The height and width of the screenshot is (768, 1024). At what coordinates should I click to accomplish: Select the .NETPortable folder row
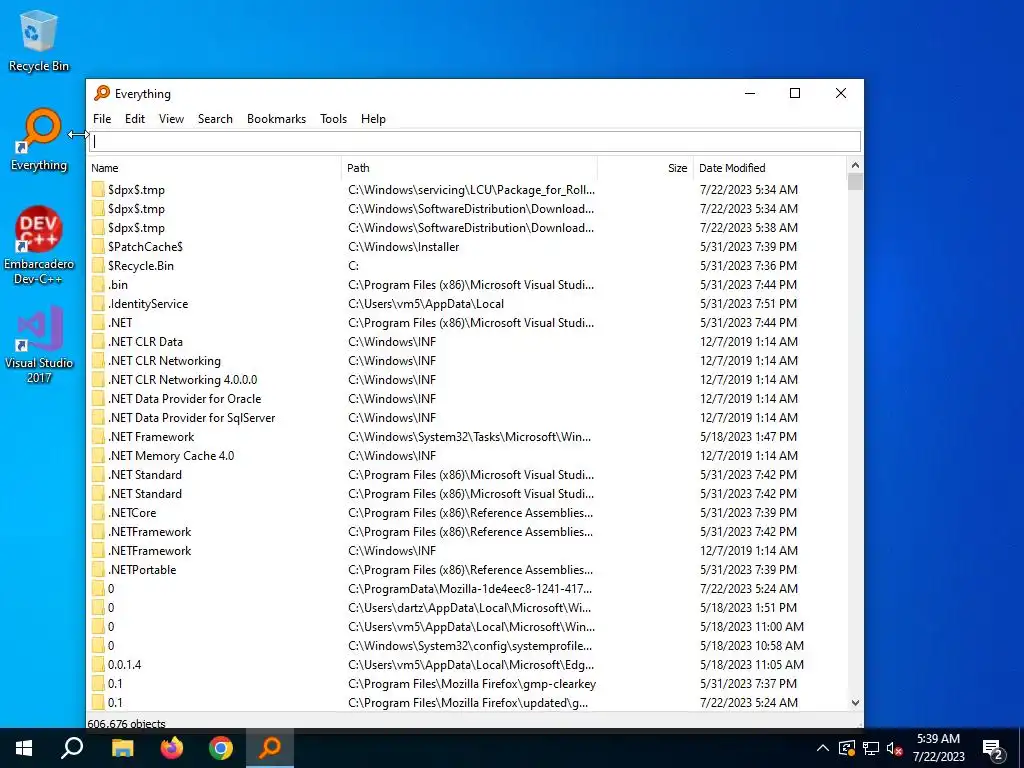point(467,569)
